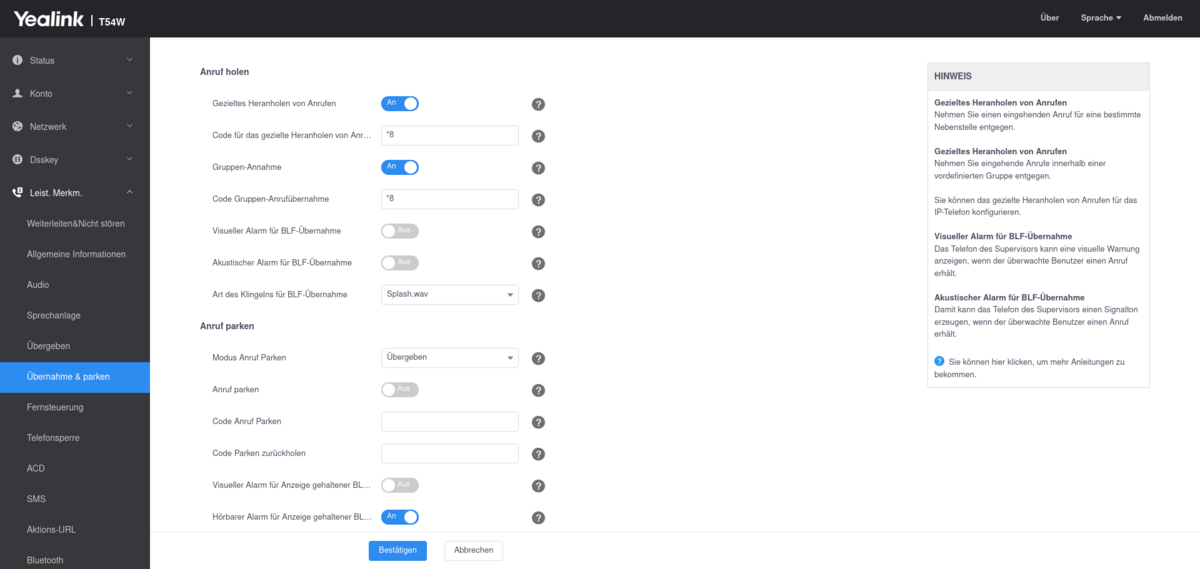Screen dimensions: 1200x569
Task: Open the Splash.wav ringtone dropdown
Action: [x=449, y=295]
